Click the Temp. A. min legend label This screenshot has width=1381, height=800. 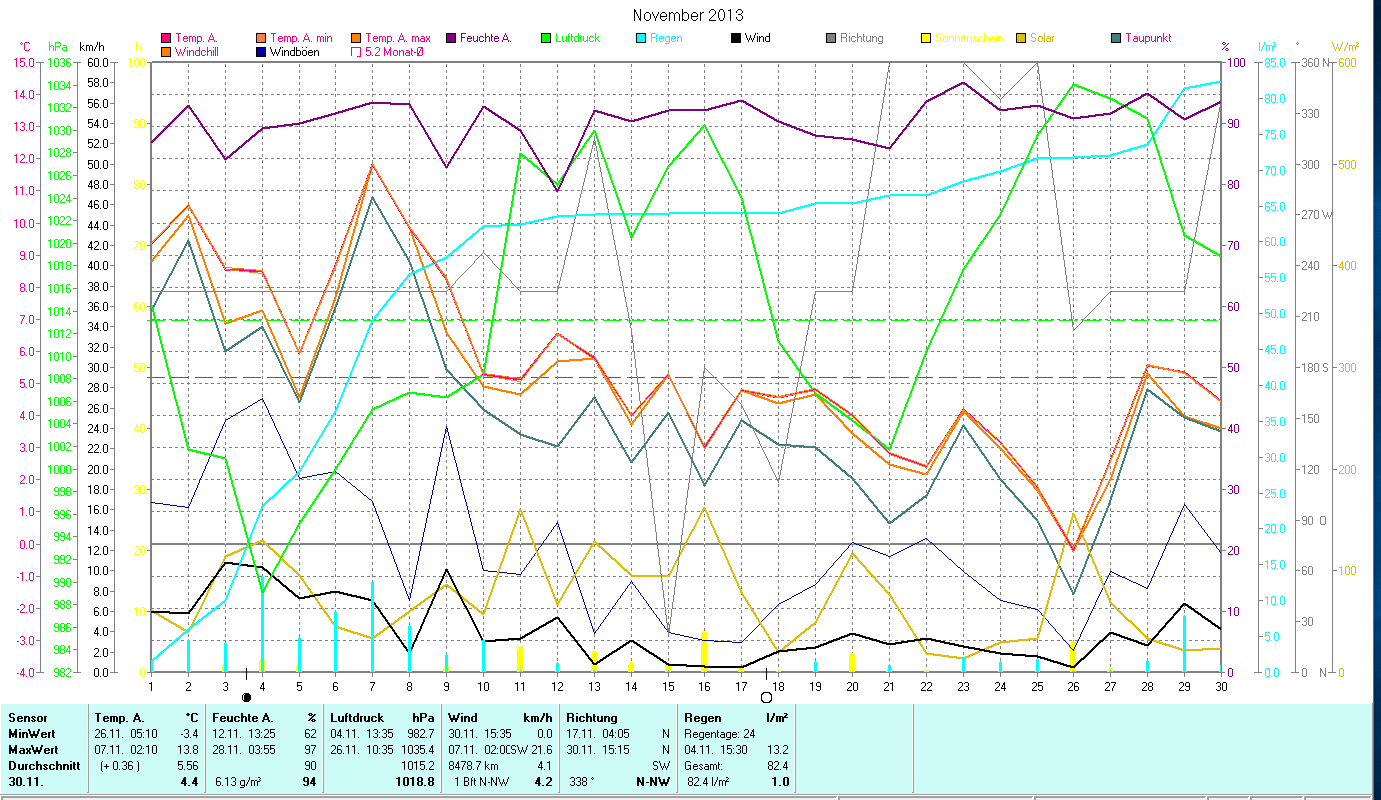point(299,38)
